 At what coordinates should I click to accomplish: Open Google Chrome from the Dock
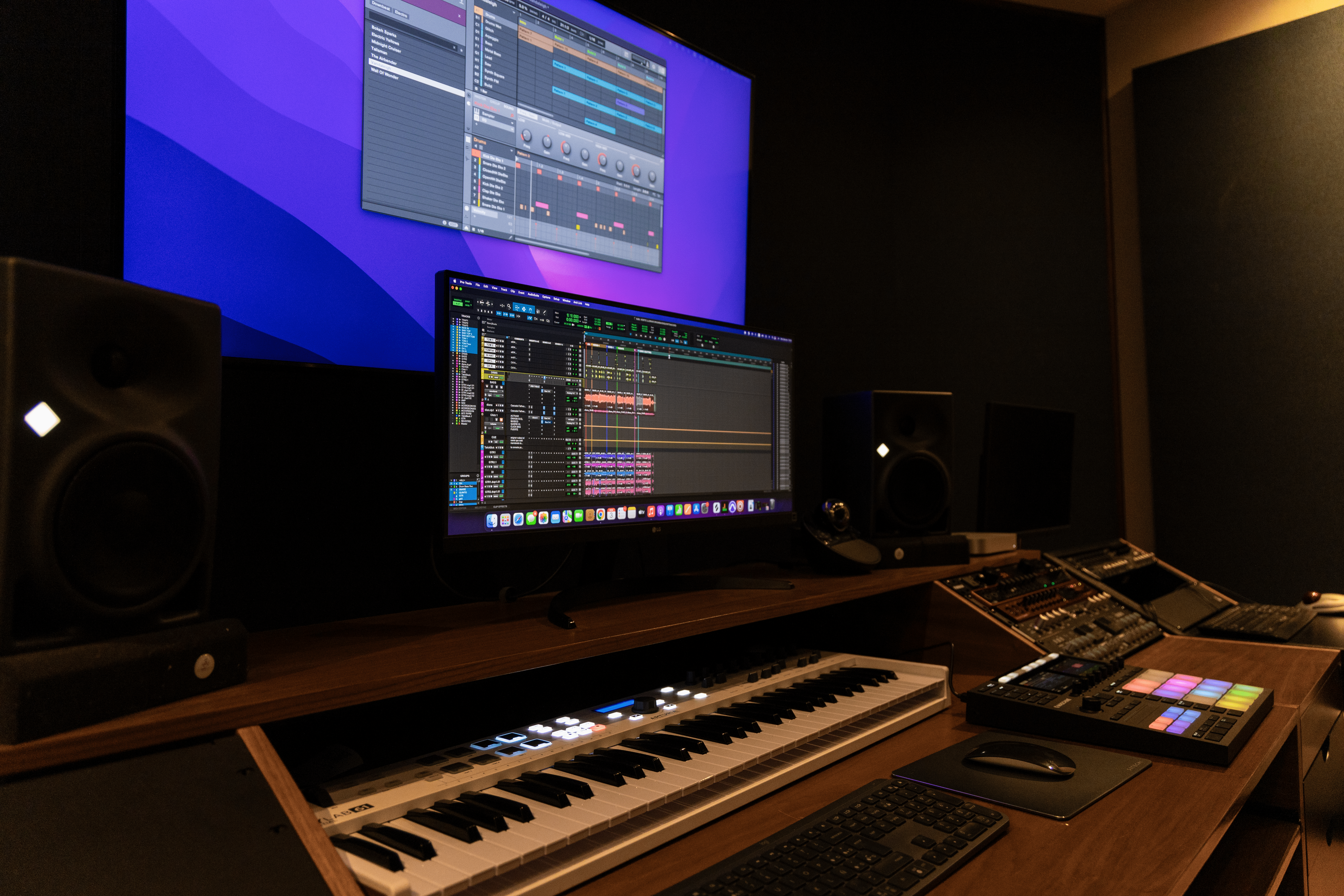pos(601,514)
